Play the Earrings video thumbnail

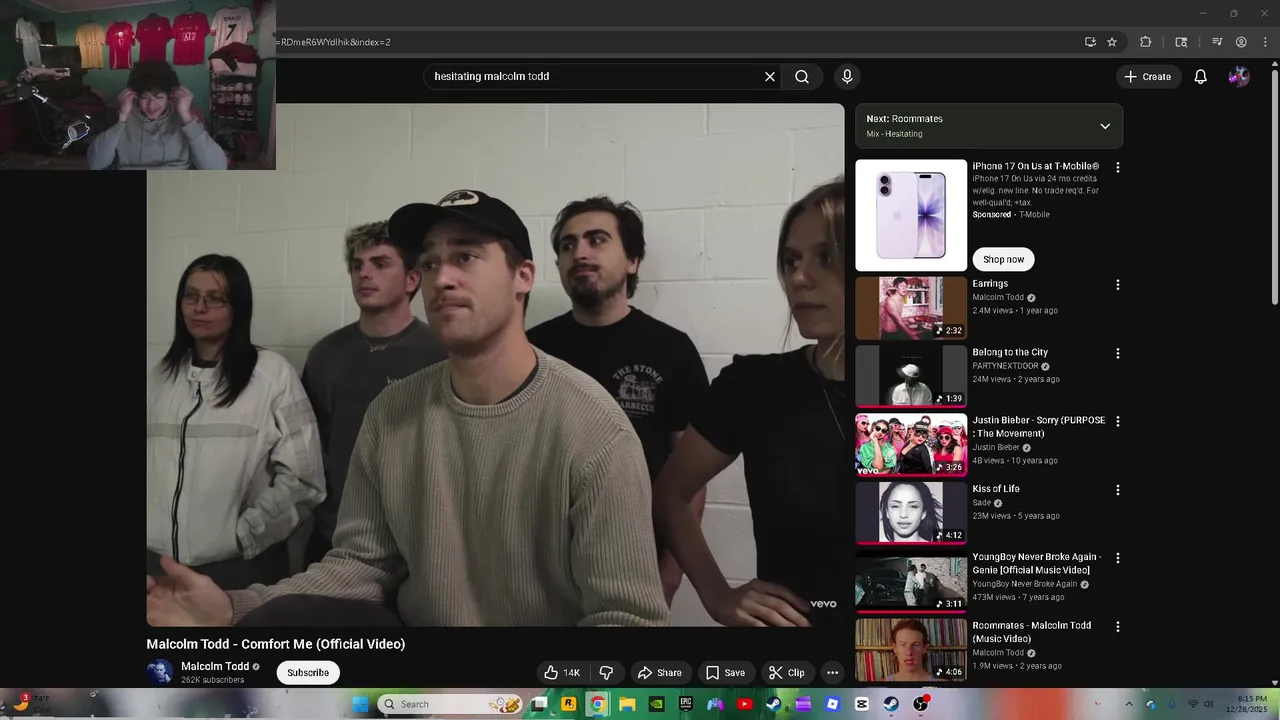(911, 308)
